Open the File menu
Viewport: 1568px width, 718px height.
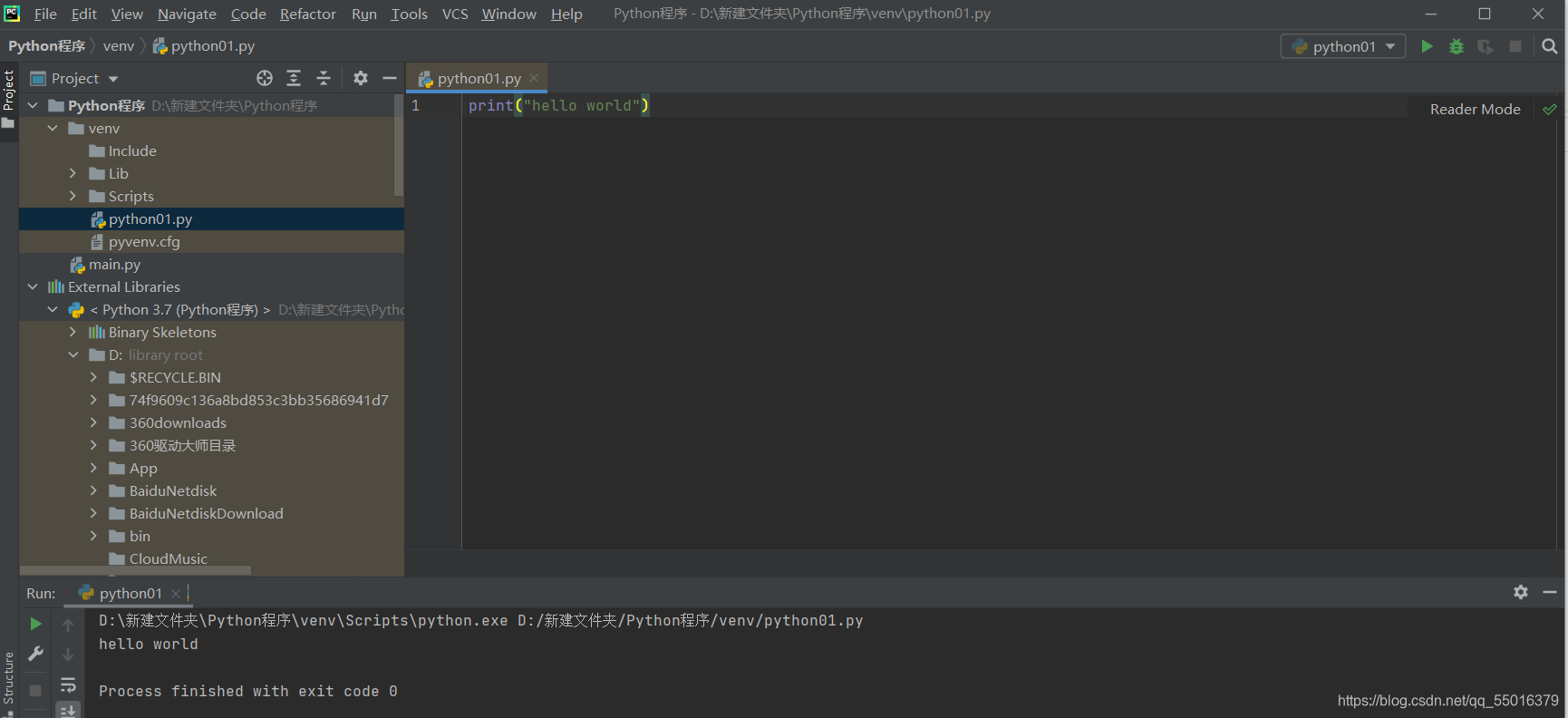(45, 14)
